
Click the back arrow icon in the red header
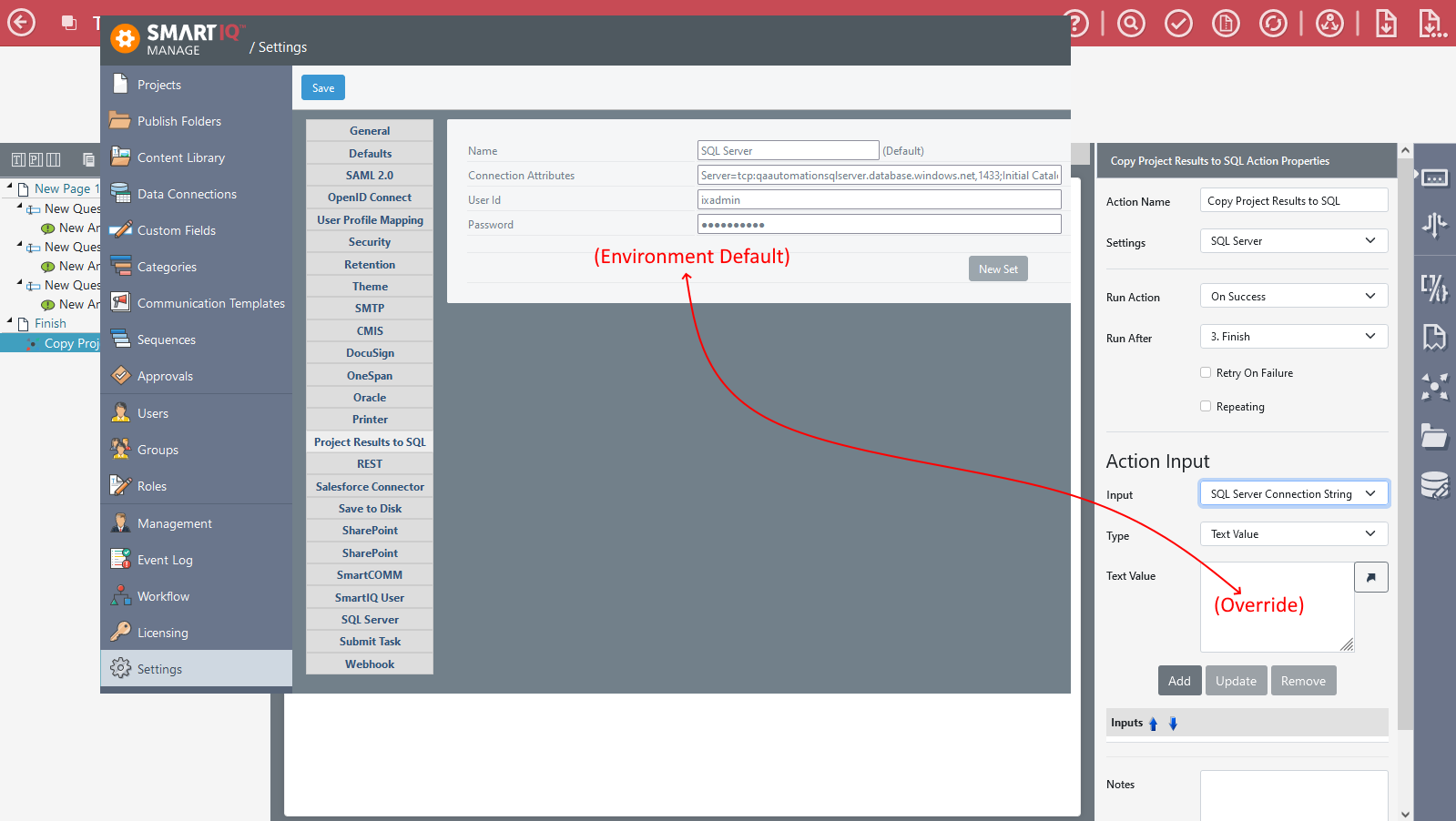point(21,22)
